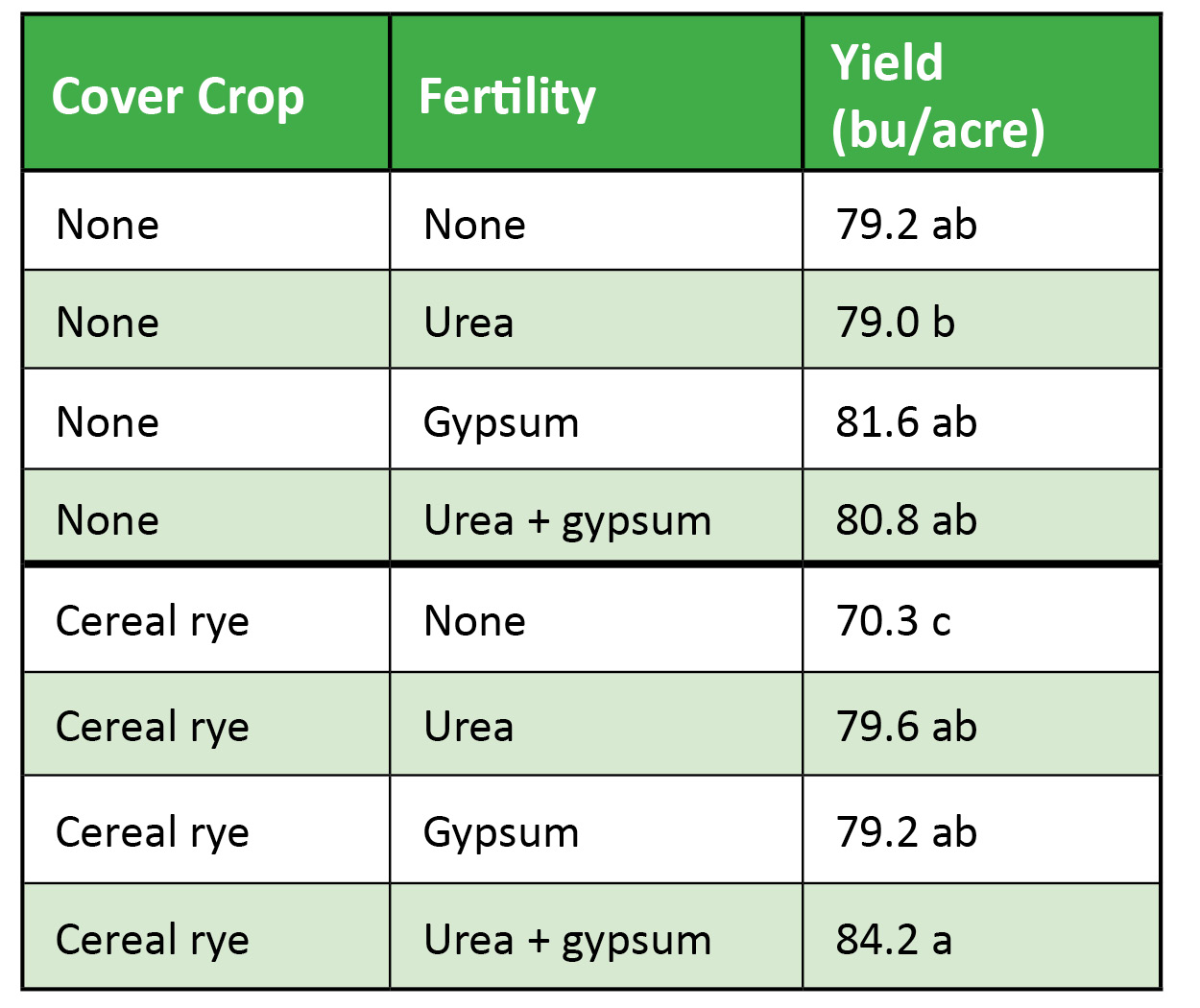Screen dimensions: 1200x1008
Task: Click the Yield (bu/acre) column header
Action: point(937,96)
